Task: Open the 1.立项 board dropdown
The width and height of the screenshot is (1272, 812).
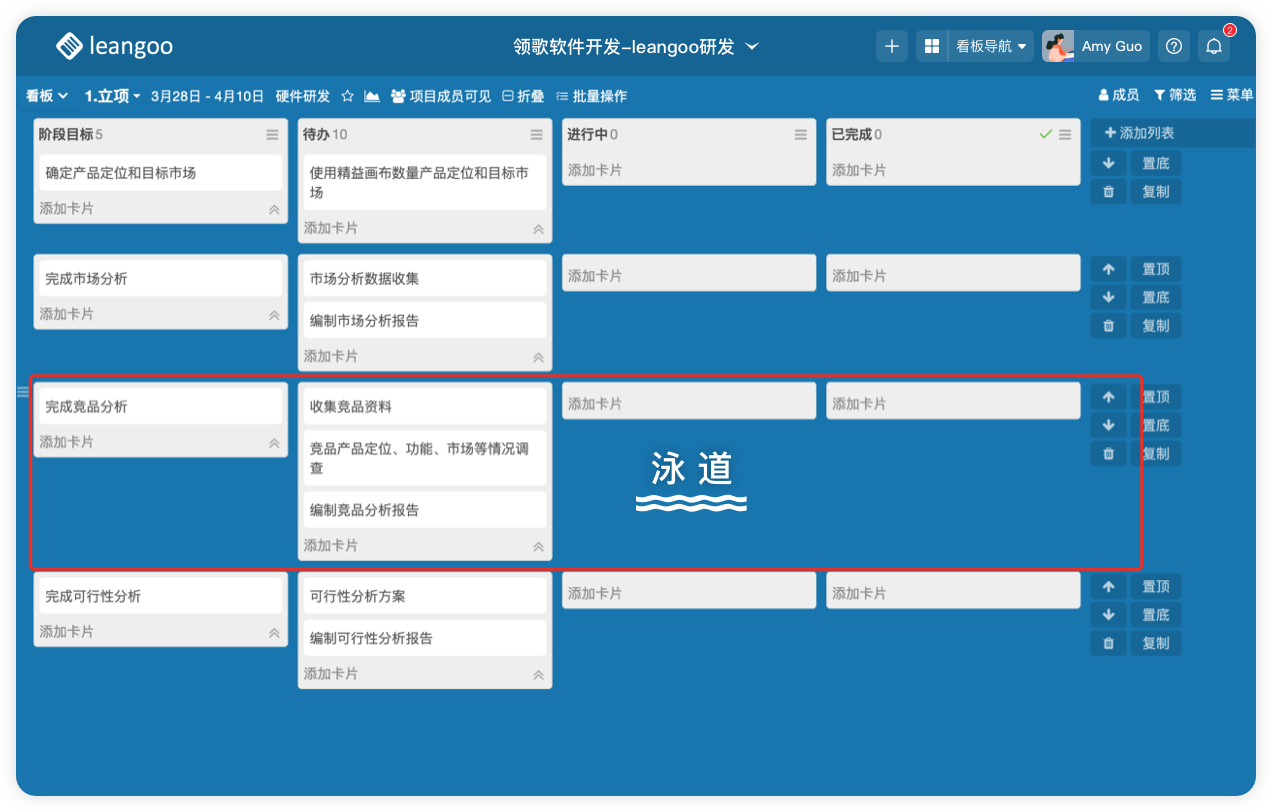Action: [112, 96]
